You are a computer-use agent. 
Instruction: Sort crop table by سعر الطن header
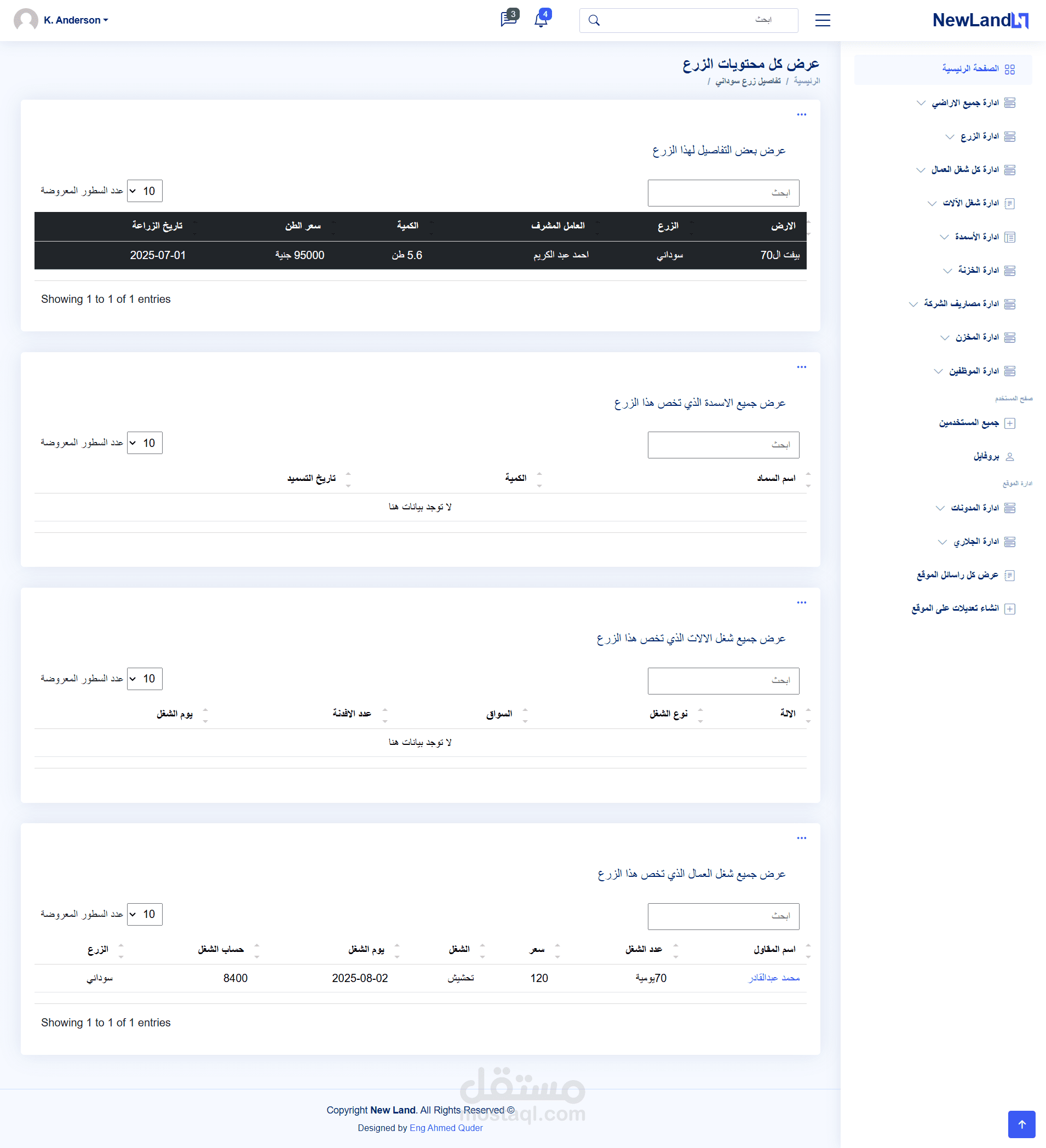click(x=303, y=226)
